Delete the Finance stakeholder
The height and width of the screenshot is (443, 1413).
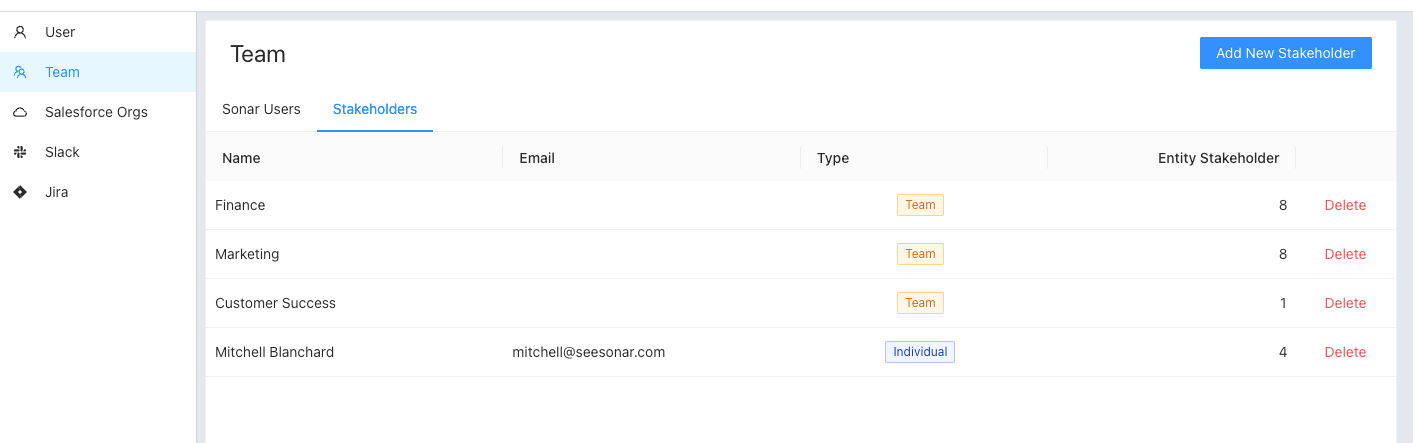(x=1345, y=205)
